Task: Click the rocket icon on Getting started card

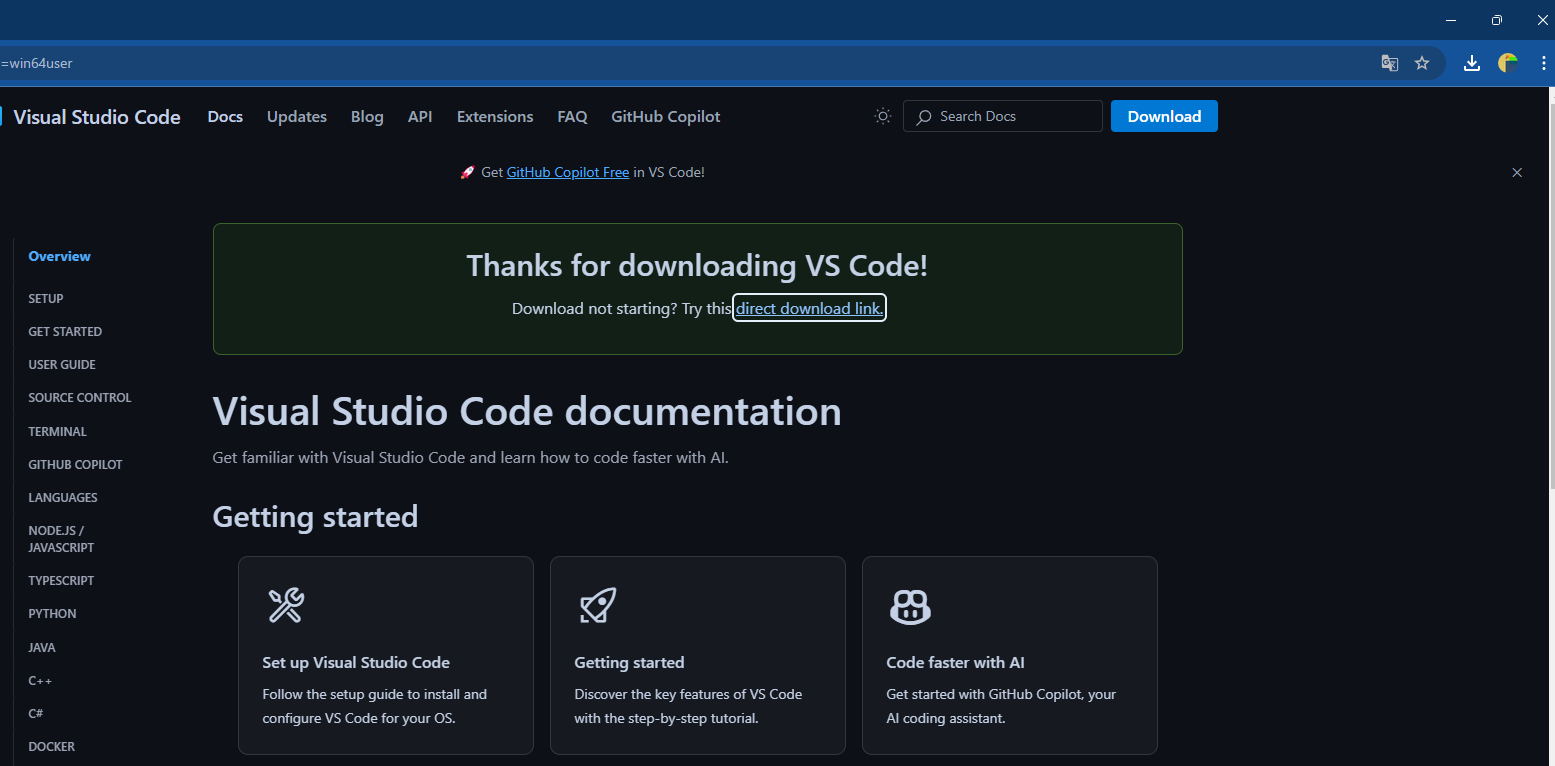Action: click(x=598, y=605)
